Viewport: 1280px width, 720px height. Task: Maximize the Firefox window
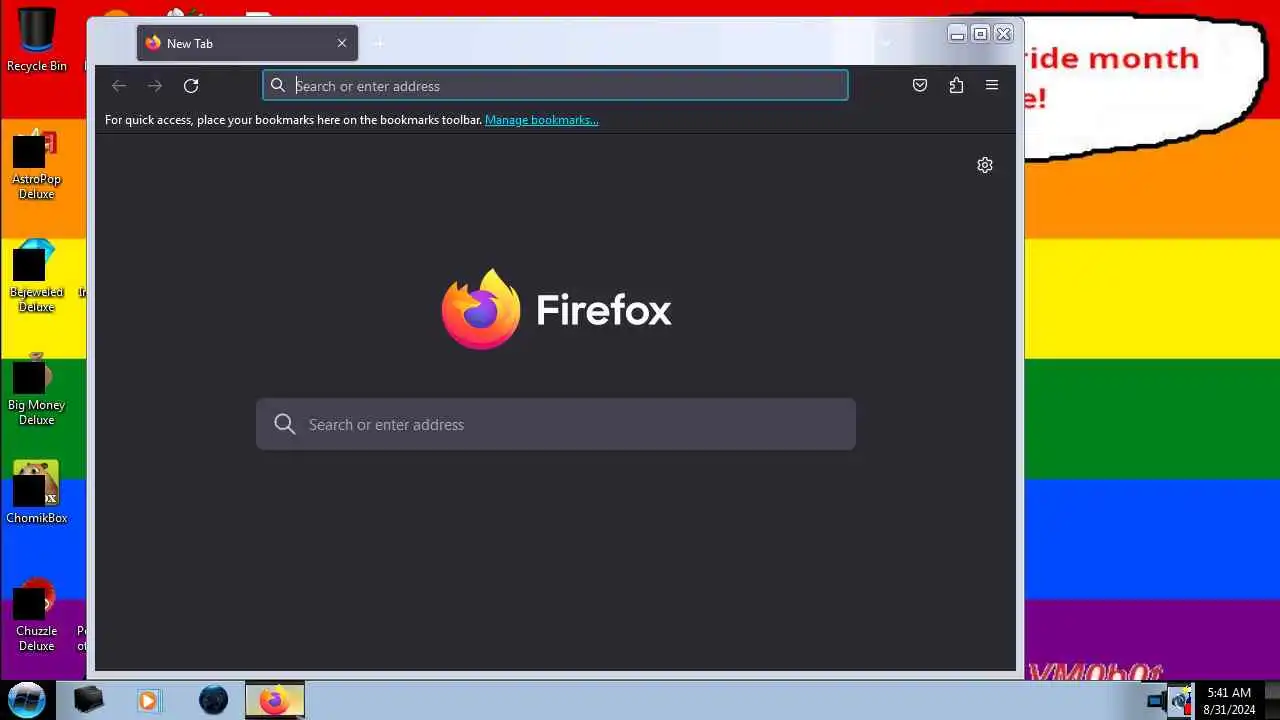tap(980, 34)
